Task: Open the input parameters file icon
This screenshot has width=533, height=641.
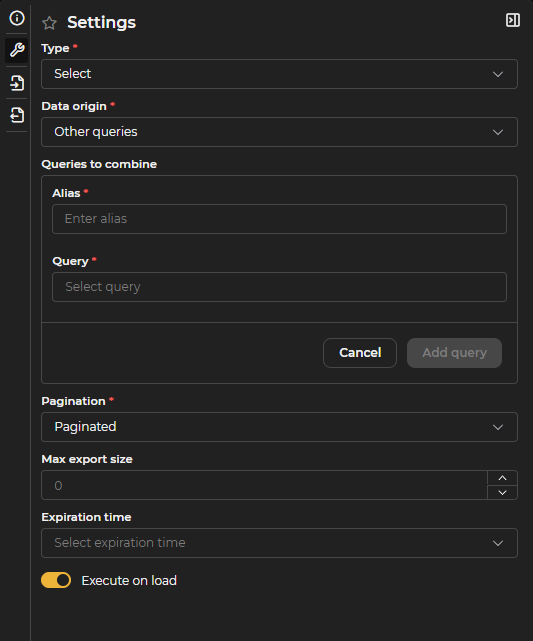Action: (17, 83)
